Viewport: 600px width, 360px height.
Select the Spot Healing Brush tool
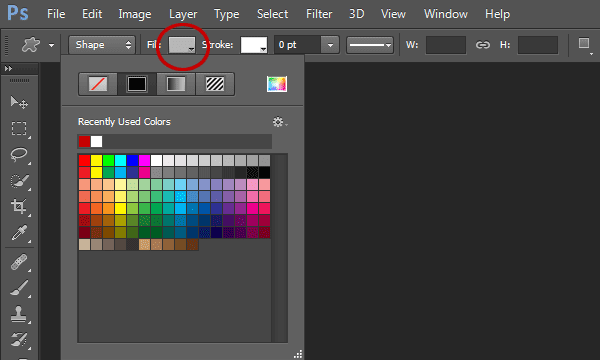tap(19, 262)
